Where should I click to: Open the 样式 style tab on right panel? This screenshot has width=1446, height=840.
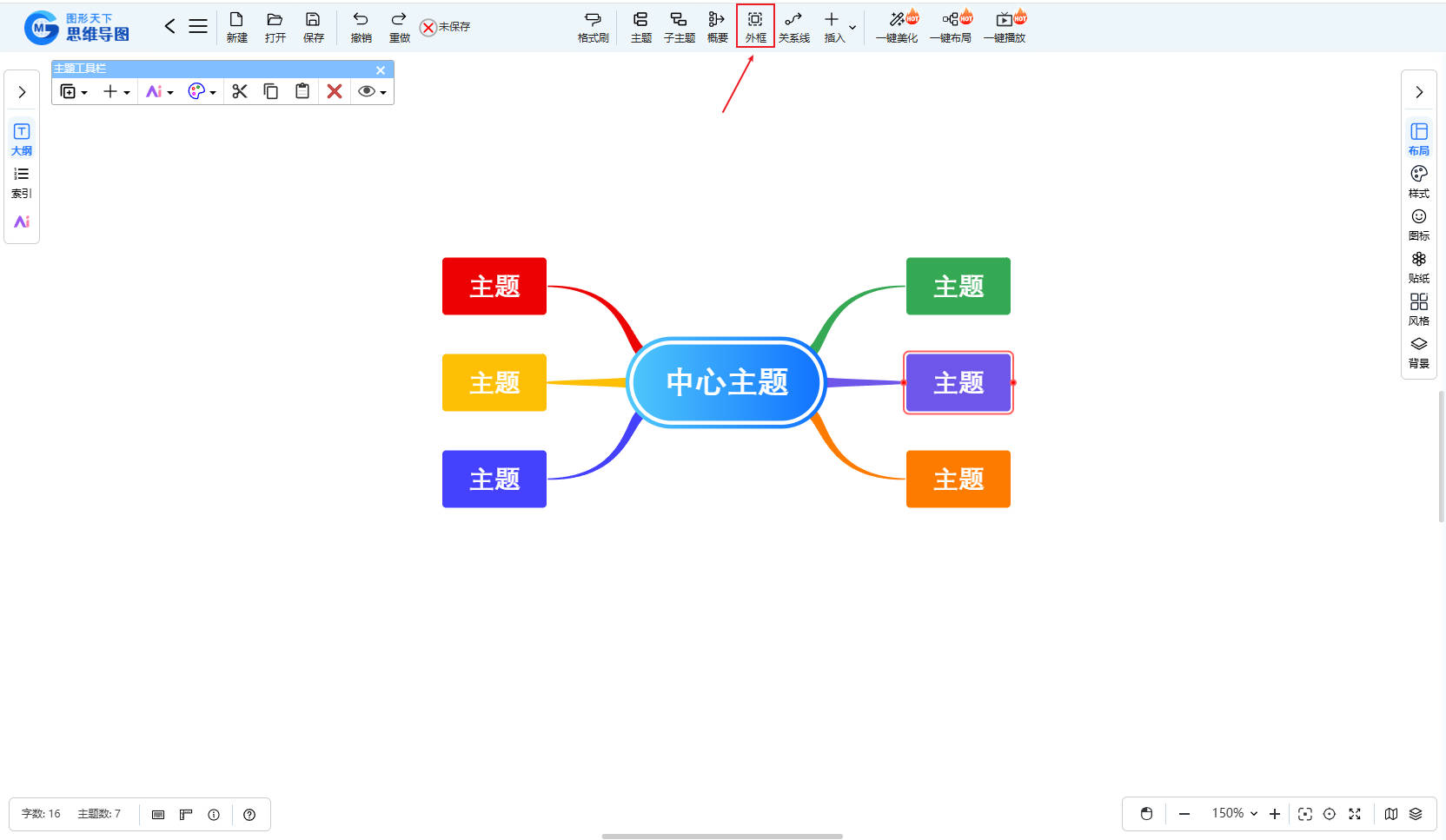(1418, 182)
